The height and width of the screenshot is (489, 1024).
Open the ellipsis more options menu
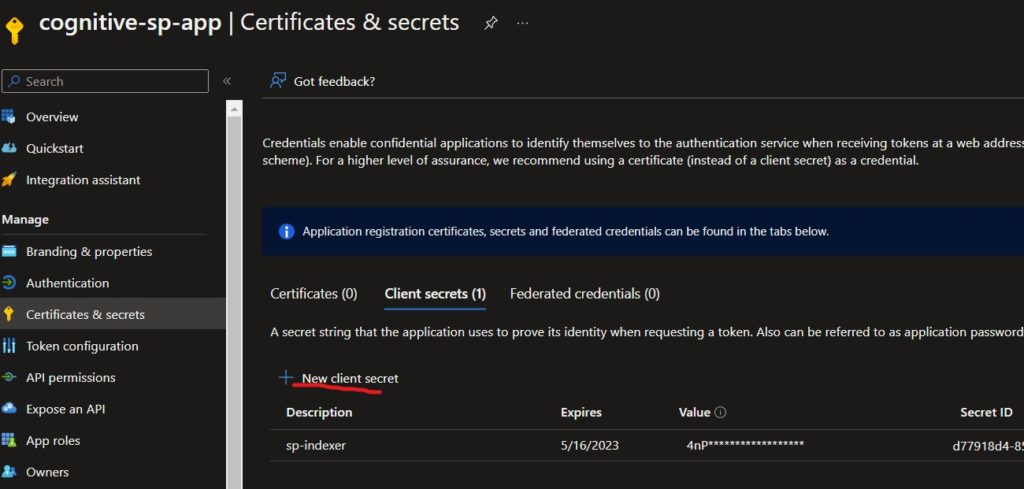coord(522,23)
